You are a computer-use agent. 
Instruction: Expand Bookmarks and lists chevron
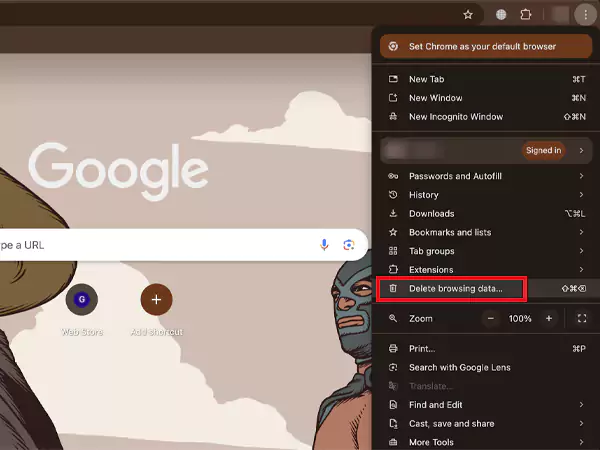(x=581, y=232)
